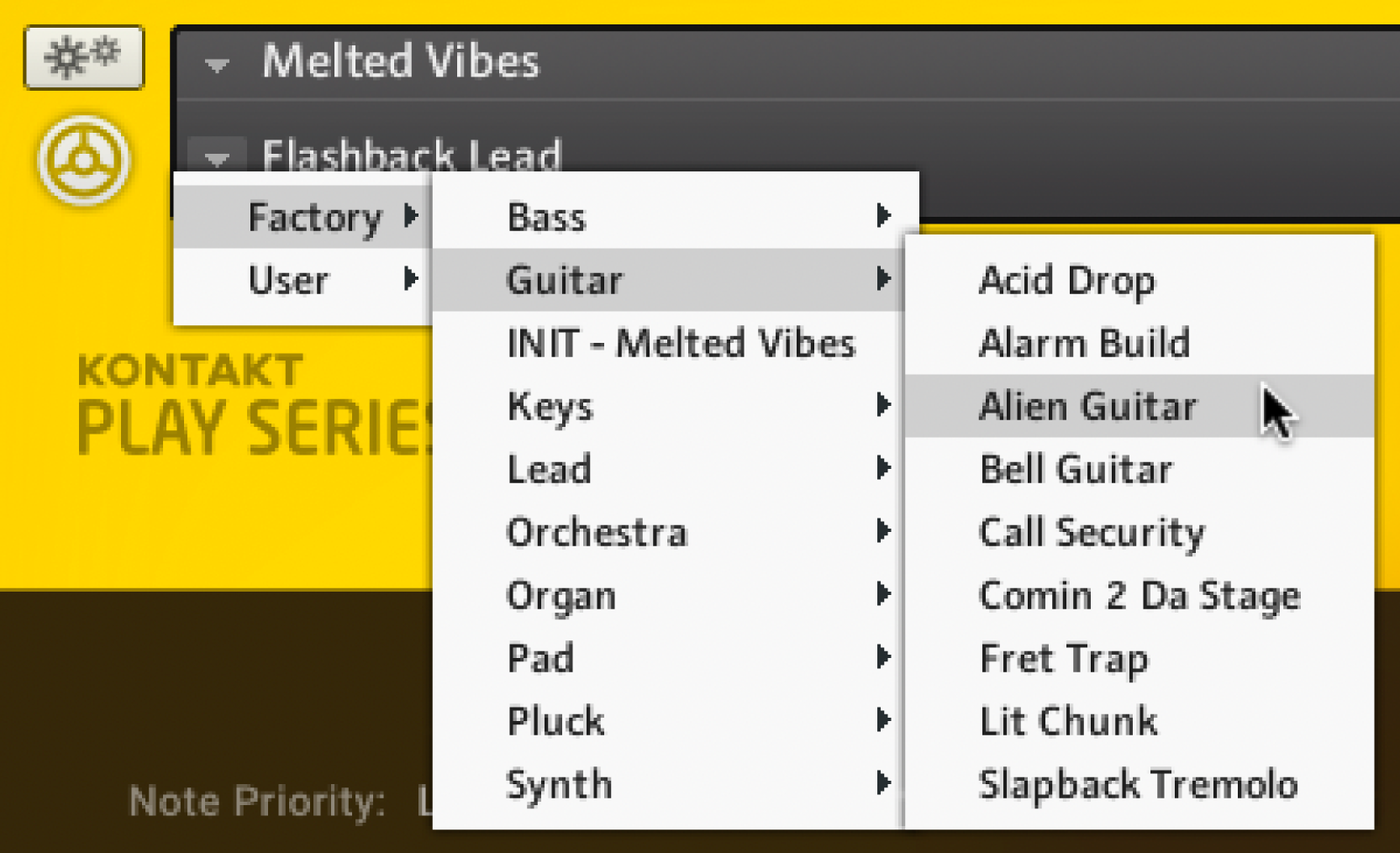Pick the Comin 2 Da Stage preset

coord(1139,596)
